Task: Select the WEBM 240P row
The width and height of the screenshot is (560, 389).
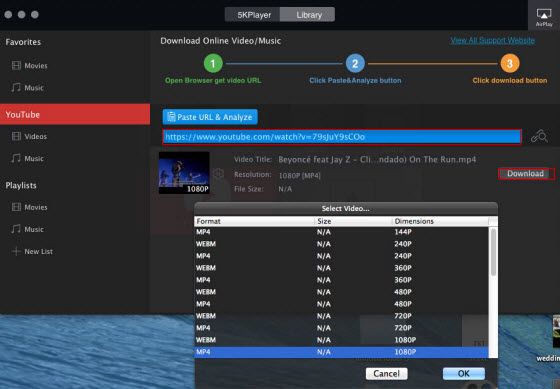Action: (x=341, y=244)
